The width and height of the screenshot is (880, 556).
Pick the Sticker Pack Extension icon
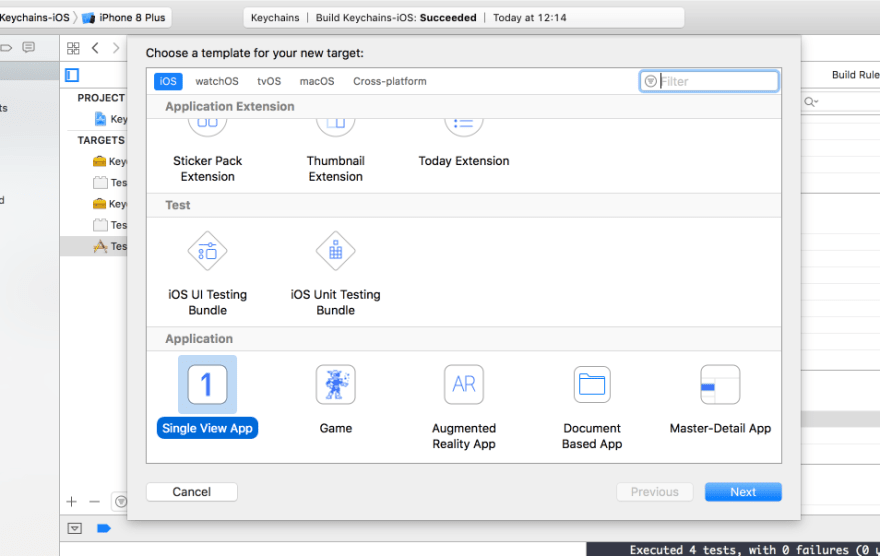[x=207, y=127]
